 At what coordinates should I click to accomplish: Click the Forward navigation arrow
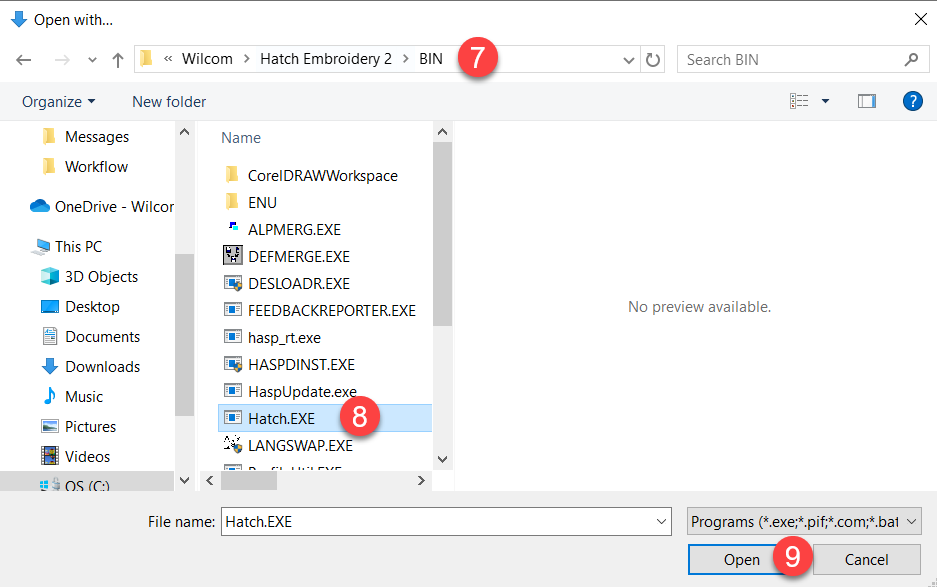click(x=62, y=60)
